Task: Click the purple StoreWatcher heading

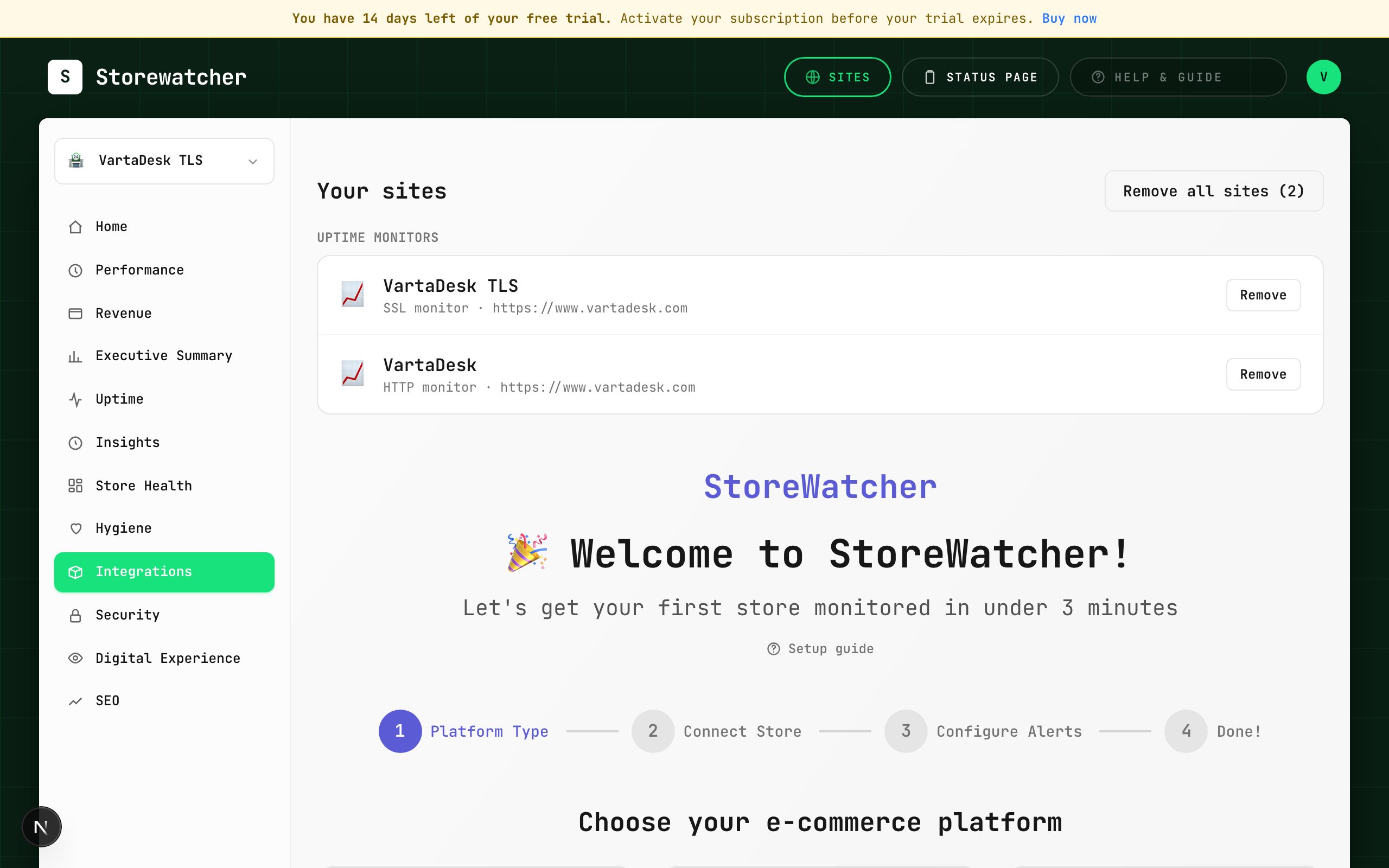Action: tap(820, 487)
